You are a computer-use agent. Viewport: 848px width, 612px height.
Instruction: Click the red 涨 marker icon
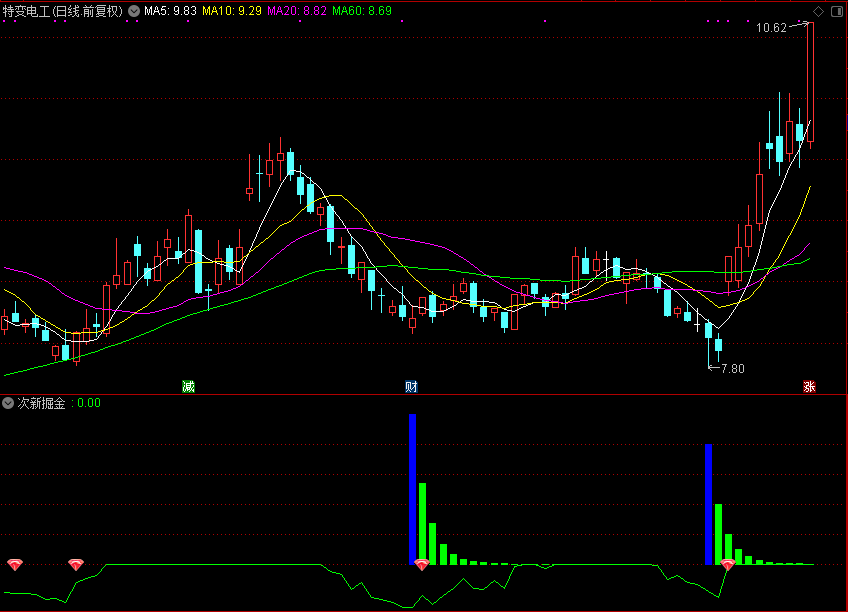[x=809, y=387]
